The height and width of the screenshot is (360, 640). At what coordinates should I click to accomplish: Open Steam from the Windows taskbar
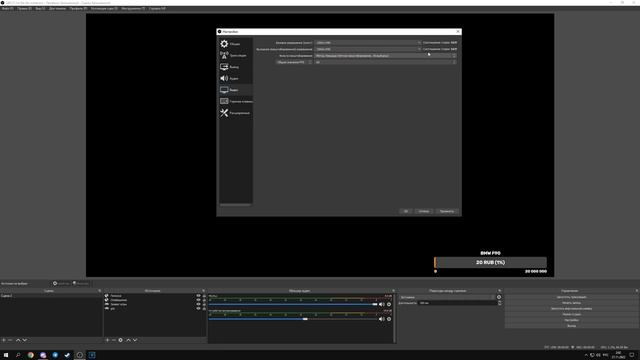(x=67, y=355)
